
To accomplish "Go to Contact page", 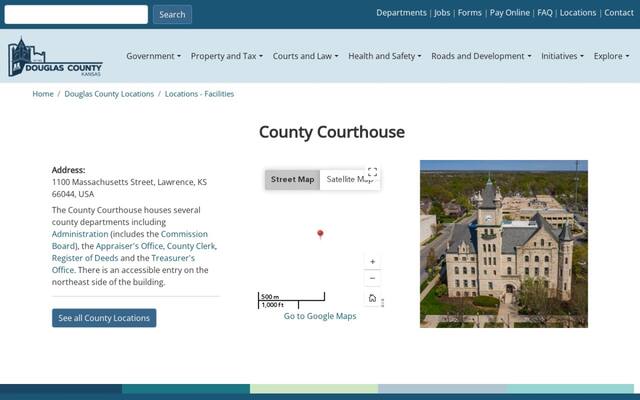I will [x=619, y=13].
